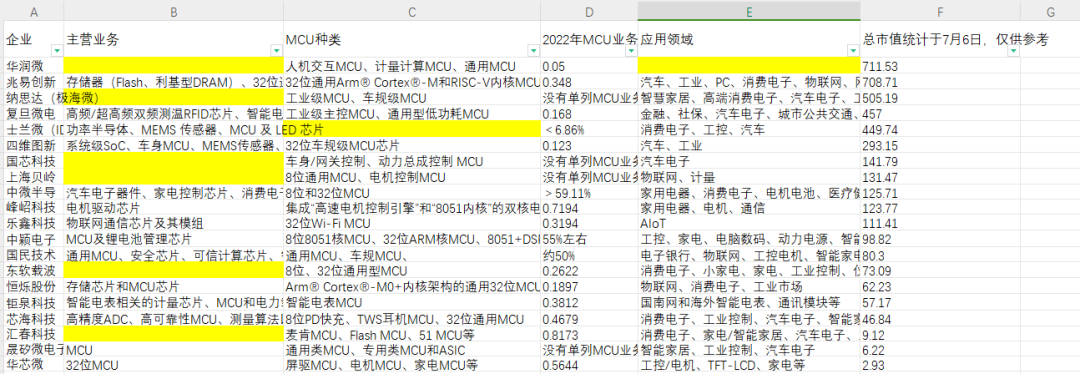Screen dimensions: 1080x374
Task: Click the 293.15 market value cell
Action: 941,145
